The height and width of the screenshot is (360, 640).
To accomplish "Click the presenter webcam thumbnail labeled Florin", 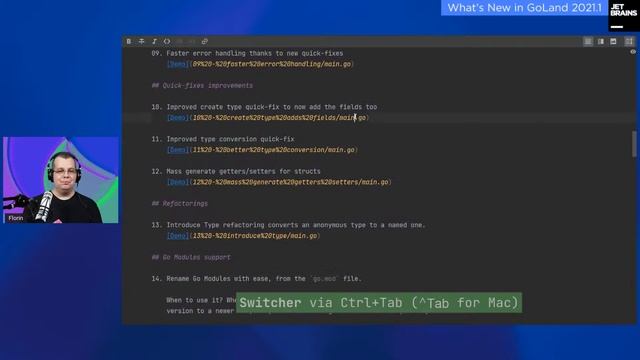I will [61, 180].
